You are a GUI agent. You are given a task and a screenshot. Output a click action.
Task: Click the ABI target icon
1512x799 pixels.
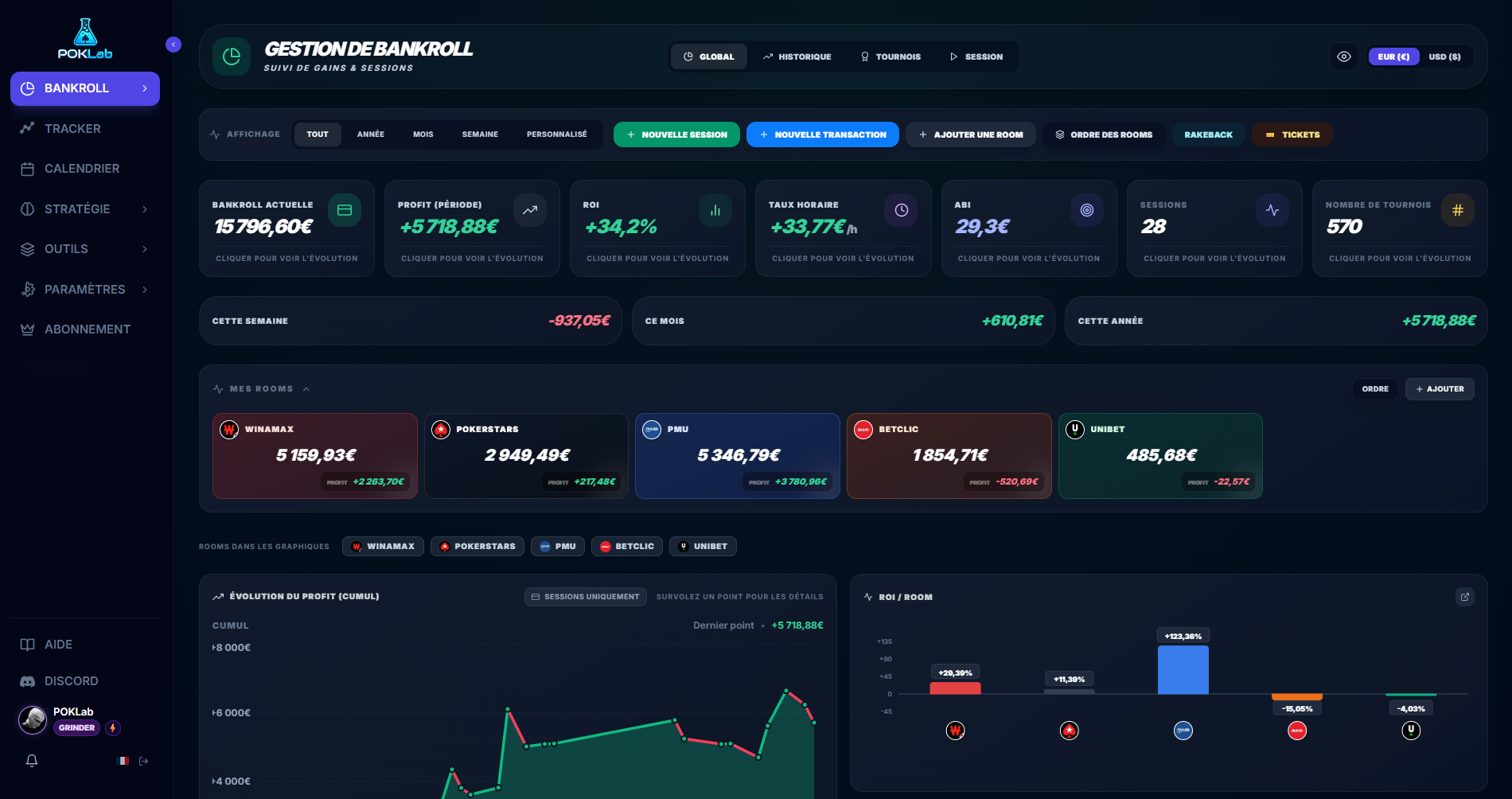coord(1087,210)
